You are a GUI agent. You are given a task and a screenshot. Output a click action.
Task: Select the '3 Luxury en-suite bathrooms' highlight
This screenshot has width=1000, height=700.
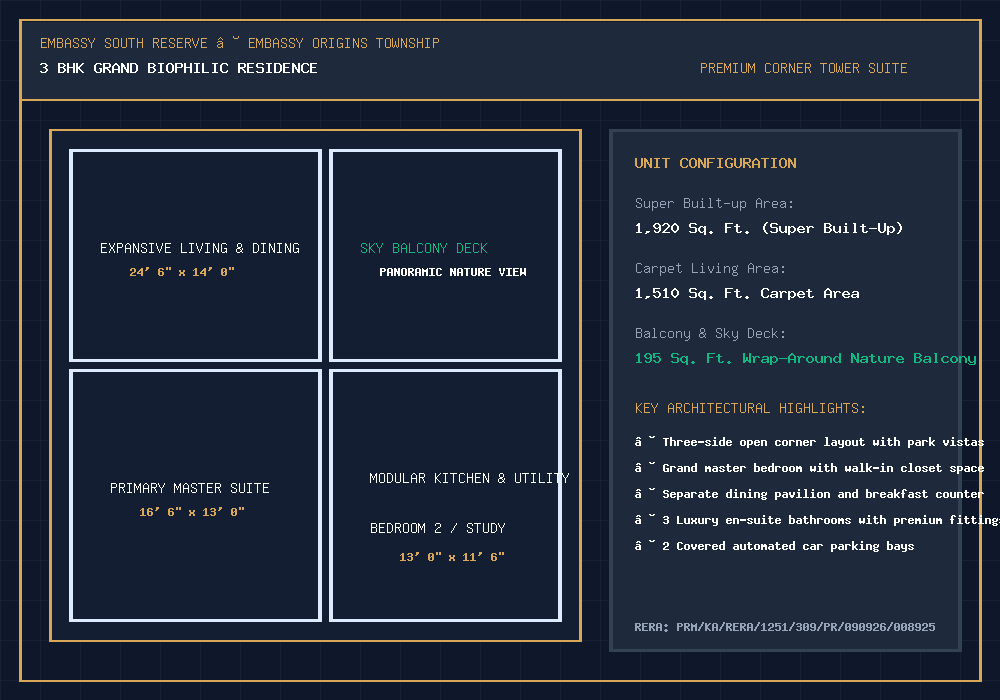817,520
